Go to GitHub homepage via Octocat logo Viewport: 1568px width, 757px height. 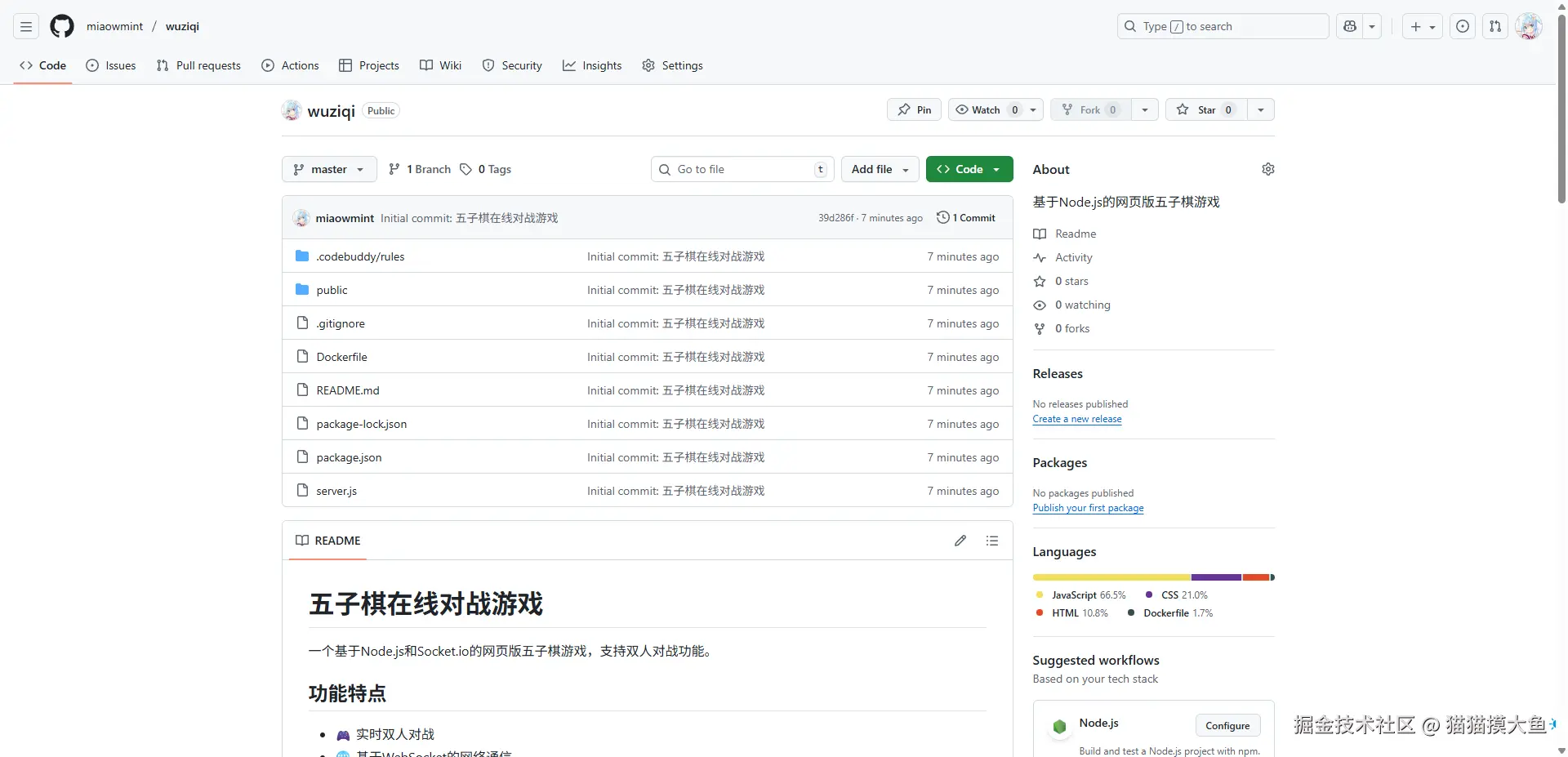point(62,27)
